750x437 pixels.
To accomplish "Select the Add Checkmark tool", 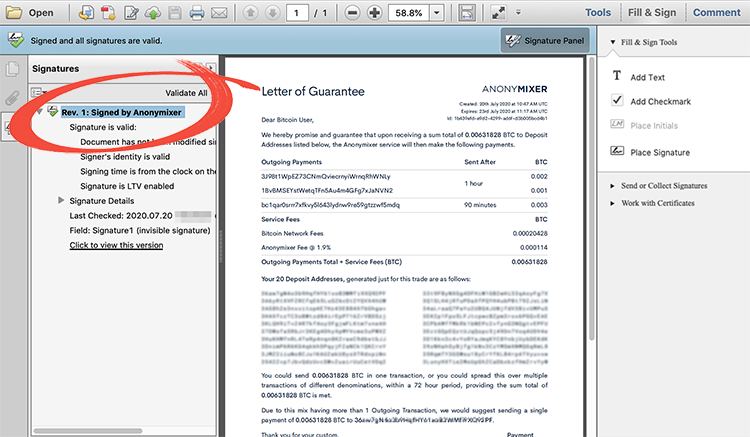I will coord(618,101).
